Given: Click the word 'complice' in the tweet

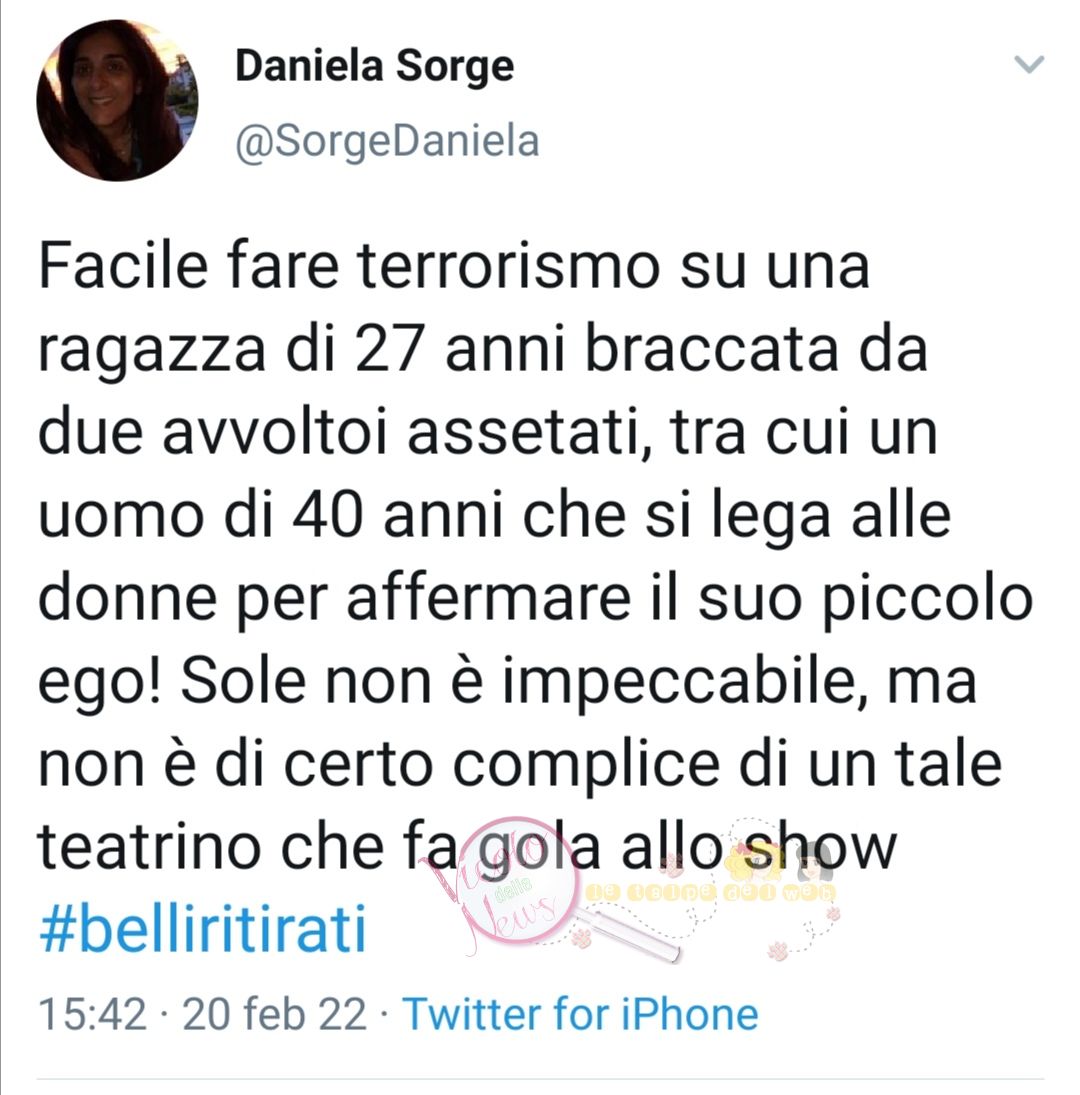Looking at the screenshot, I should (586, 765).
